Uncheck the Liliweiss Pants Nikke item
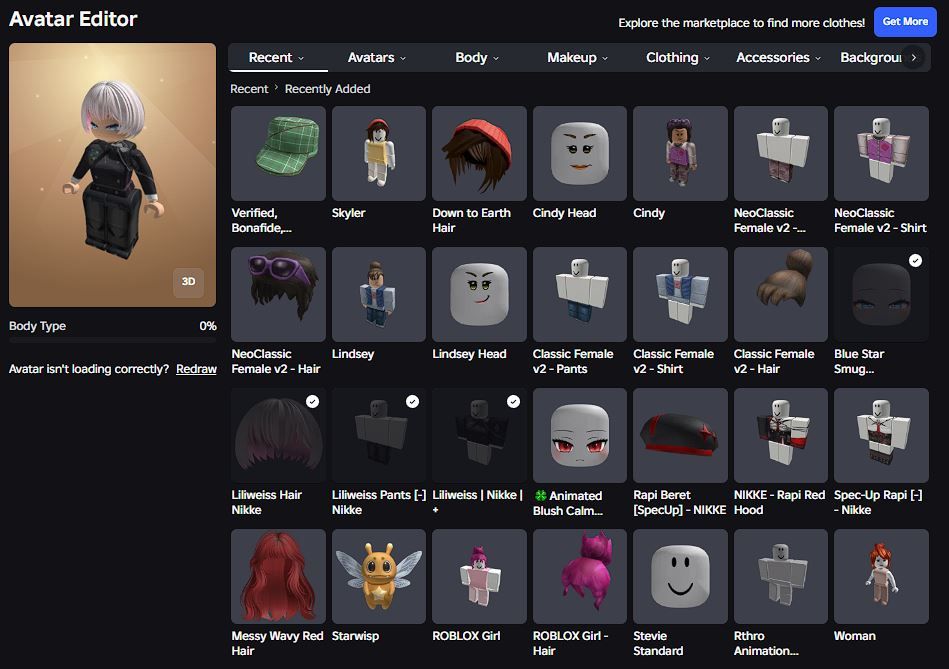This screenshot has height=669, width=949. pyautogui.click(x=413, y=401)
